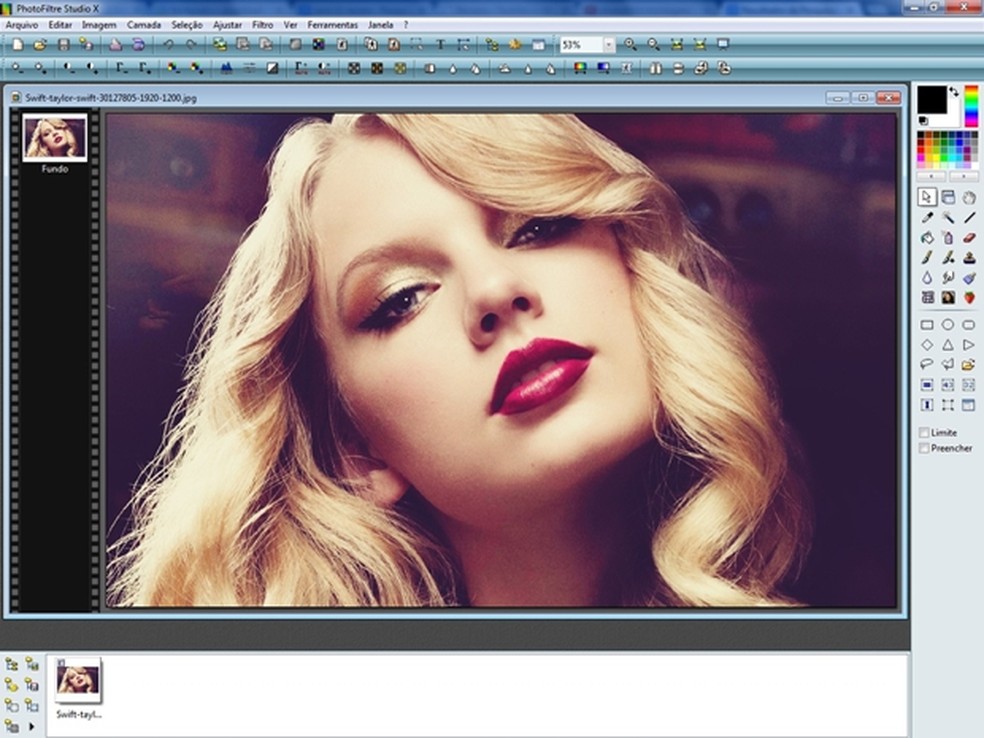Select the Paintbrush tool
984x738 pixels.
click(927, 257)
